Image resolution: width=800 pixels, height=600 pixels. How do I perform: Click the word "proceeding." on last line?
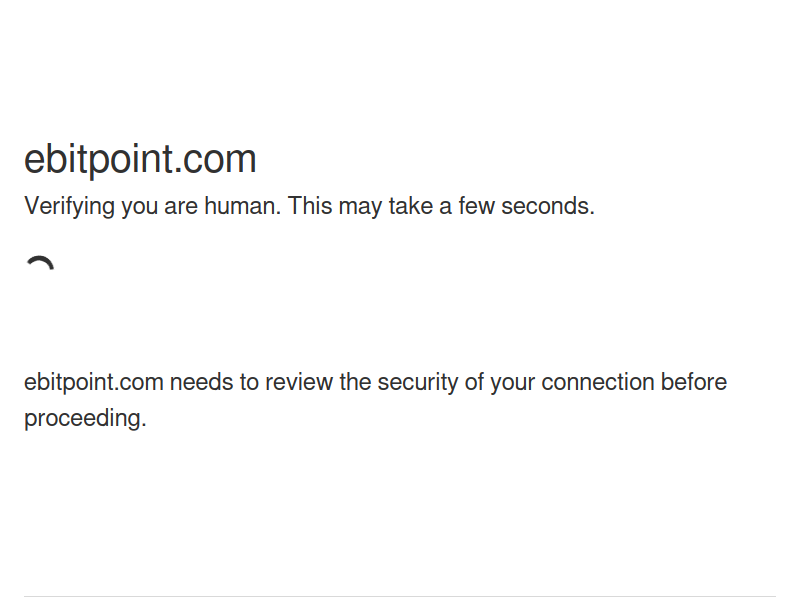pyautogui.click(x=85, y=419)
